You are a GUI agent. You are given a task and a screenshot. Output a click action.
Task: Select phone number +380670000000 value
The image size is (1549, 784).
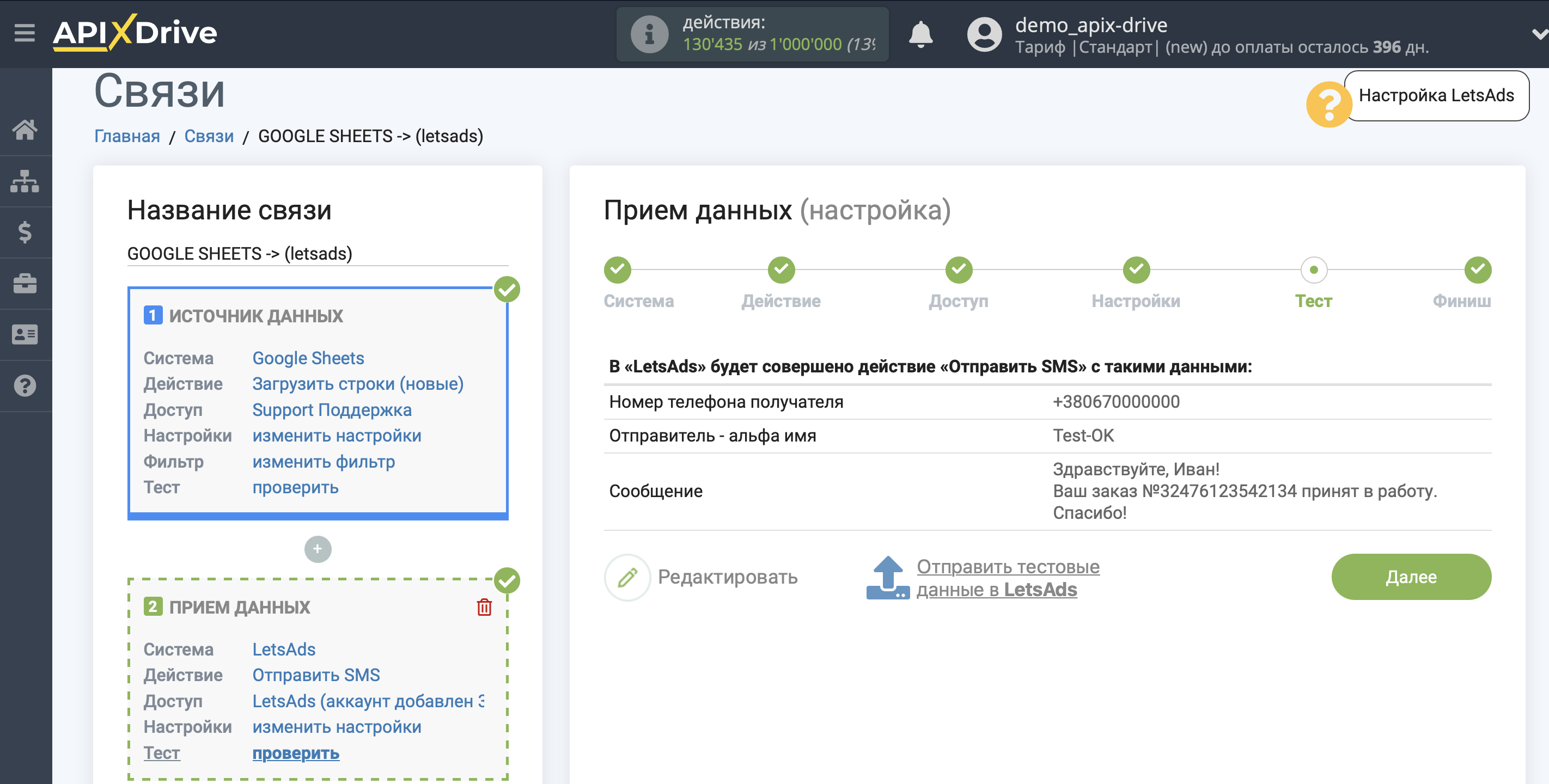pyautogui.click(x=1116, y=402)
